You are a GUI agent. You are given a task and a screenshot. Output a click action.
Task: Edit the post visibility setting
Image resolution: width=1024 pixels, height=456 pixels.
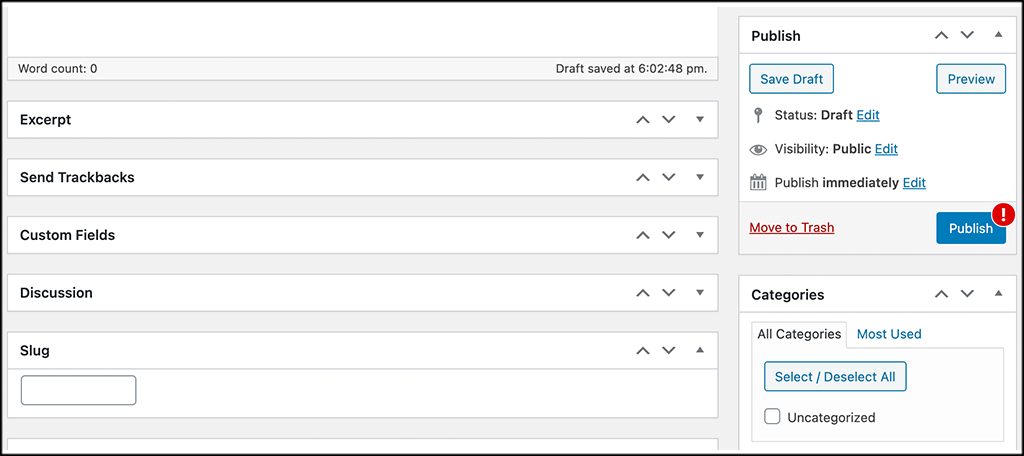pos(886,149)
